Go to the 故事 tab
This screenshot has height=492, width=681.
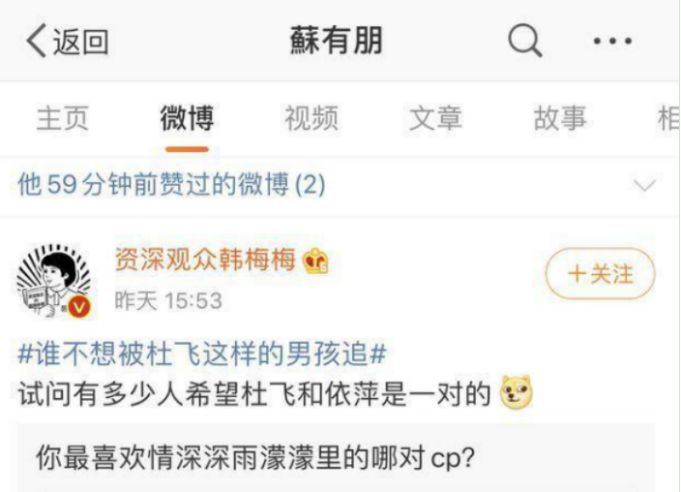(x=560, y=118)
